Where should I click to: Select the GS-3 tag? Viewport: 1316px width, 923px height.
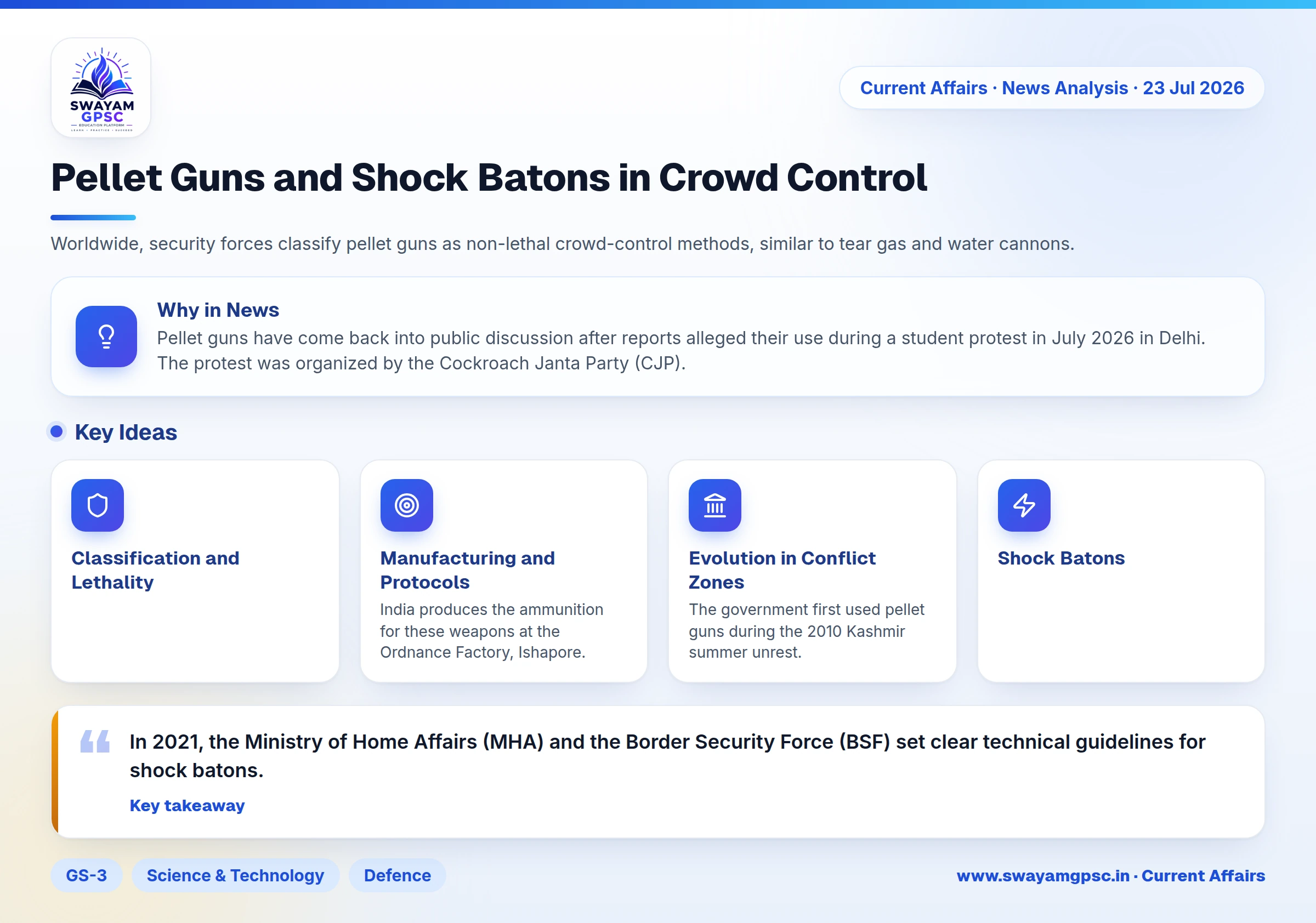tap(87, 875)
